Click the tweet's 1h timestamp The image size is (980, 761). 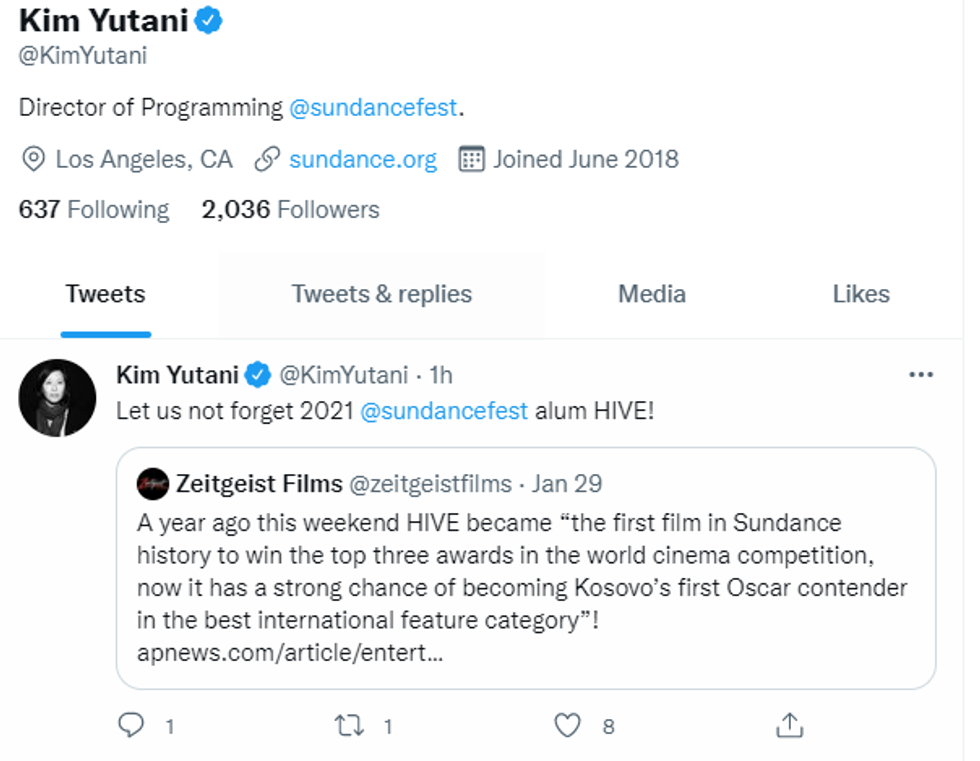tap(441, 376)
